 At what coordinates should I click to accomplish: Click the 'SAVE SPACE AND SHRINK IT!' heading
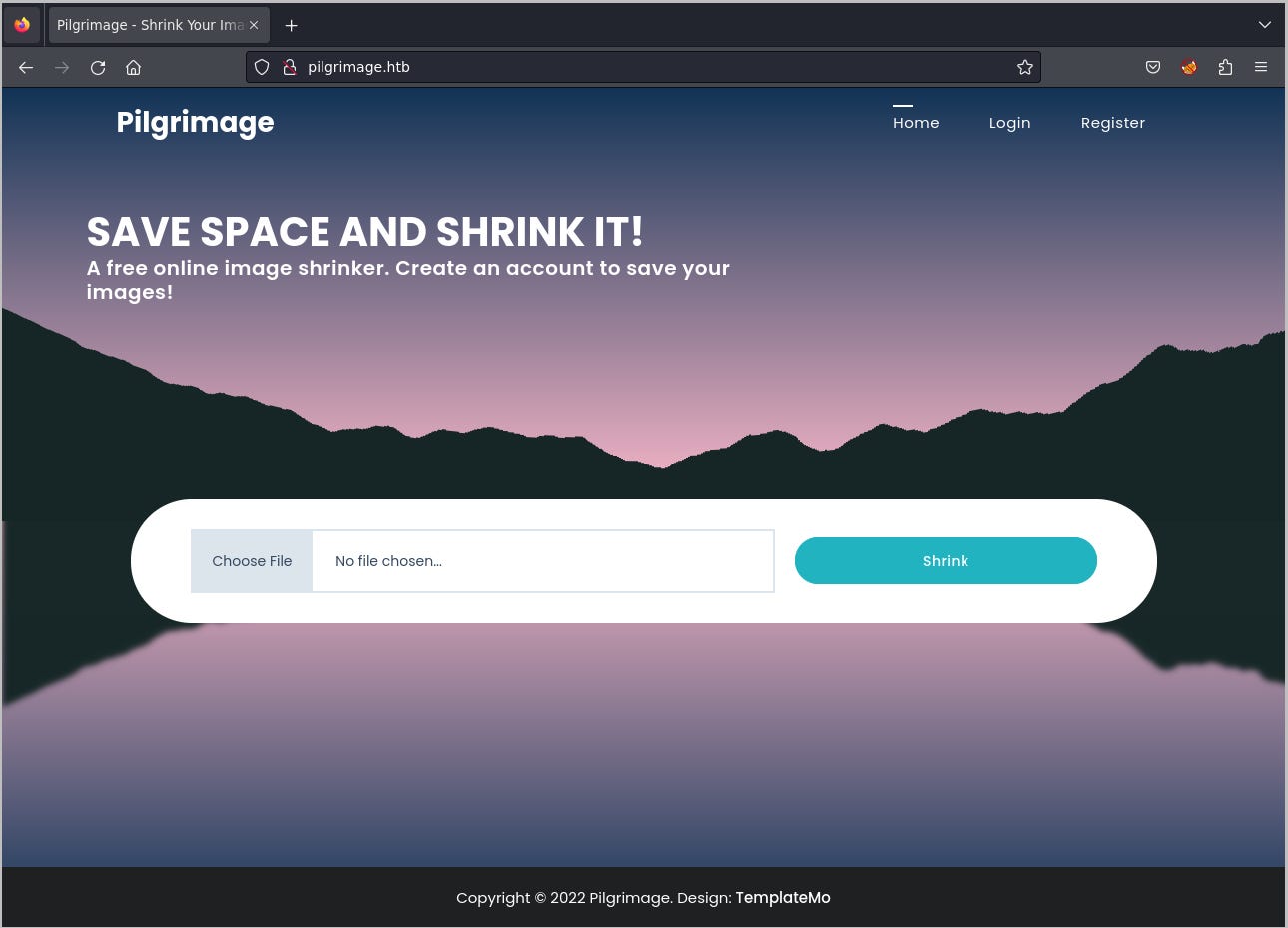click(x=364, y=232)
